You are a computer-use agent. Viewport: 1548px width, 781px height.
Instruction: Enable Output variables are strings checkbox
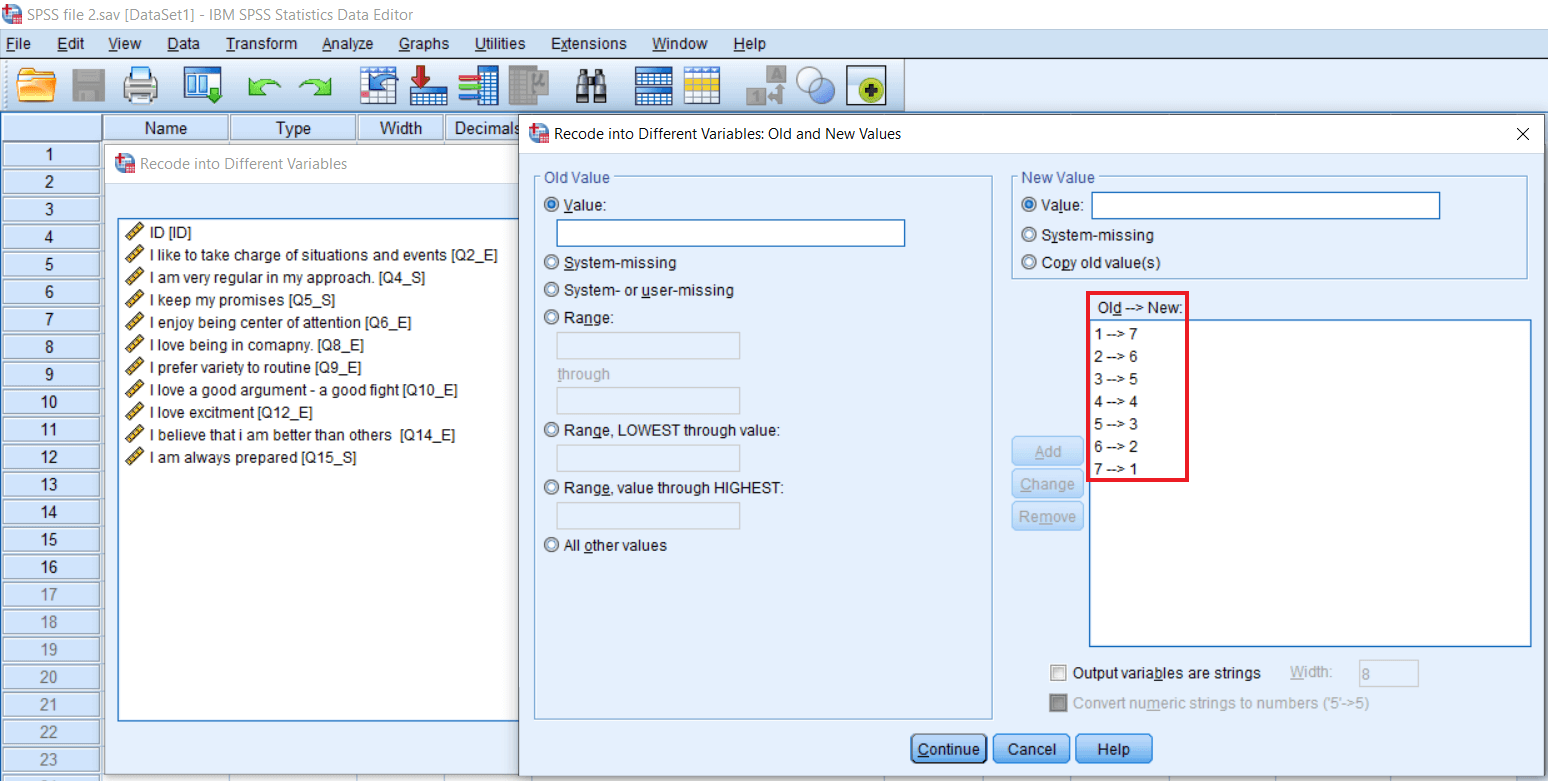click(1058, 672)
